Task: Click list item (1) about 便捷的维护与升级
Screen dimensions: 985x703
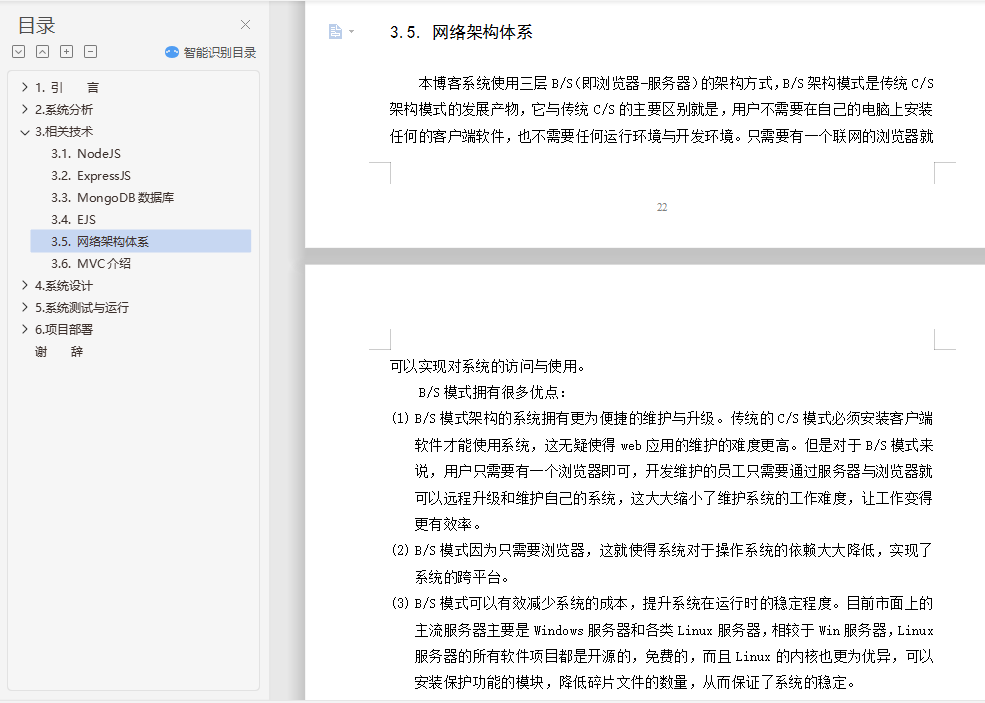Action: [662, 471]
